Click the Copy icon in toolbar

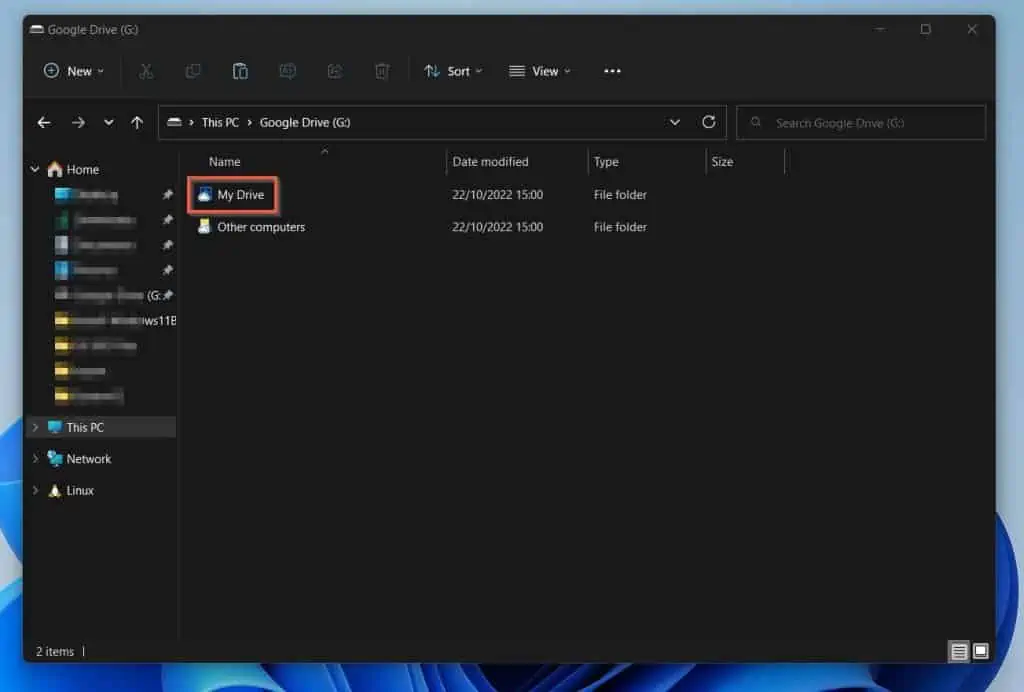193,71
